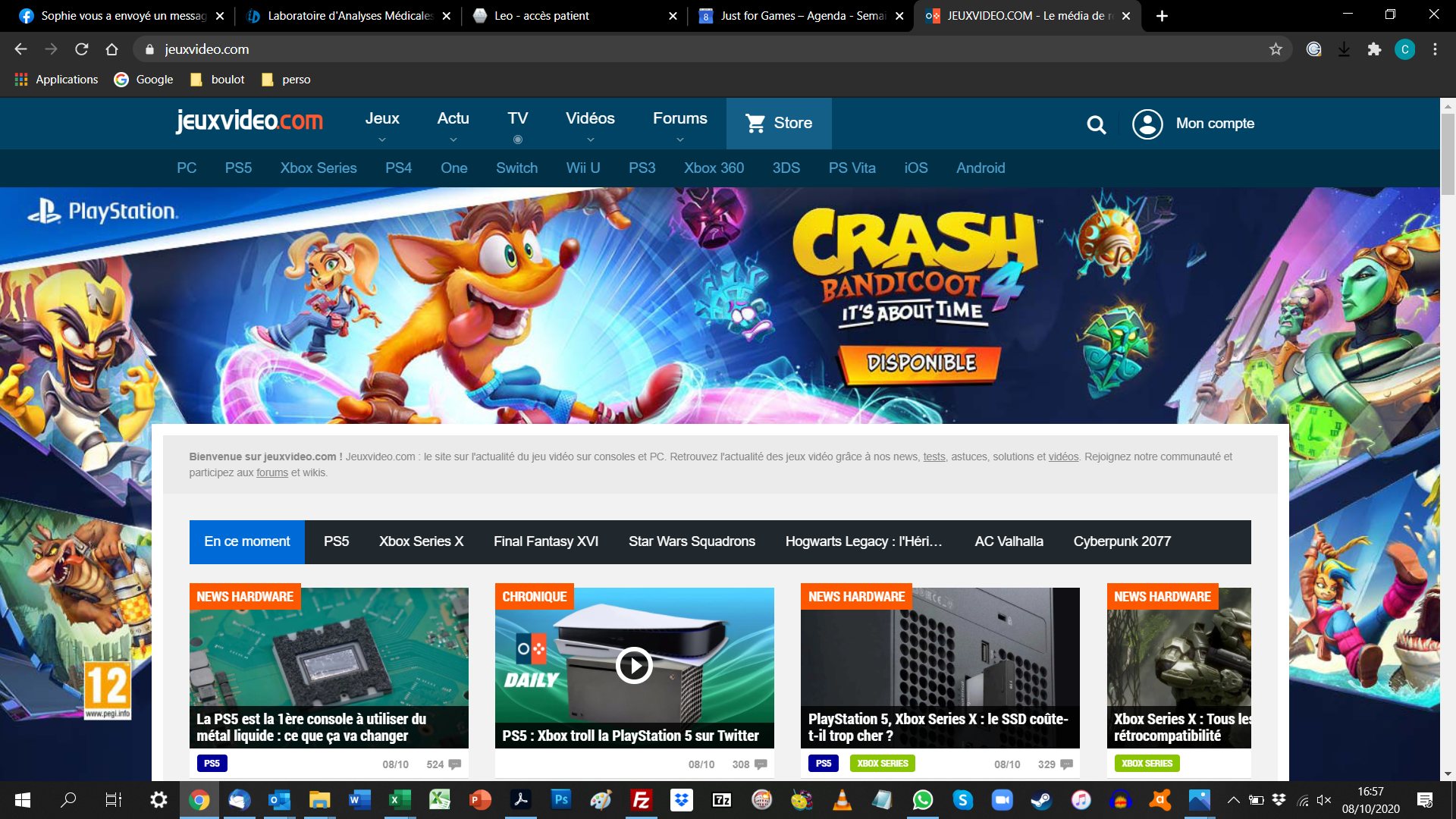The height and width of the screenshot is (819, 1456).
Task: Click the Store shopping cart icon
Action: (x=755, y=123)
